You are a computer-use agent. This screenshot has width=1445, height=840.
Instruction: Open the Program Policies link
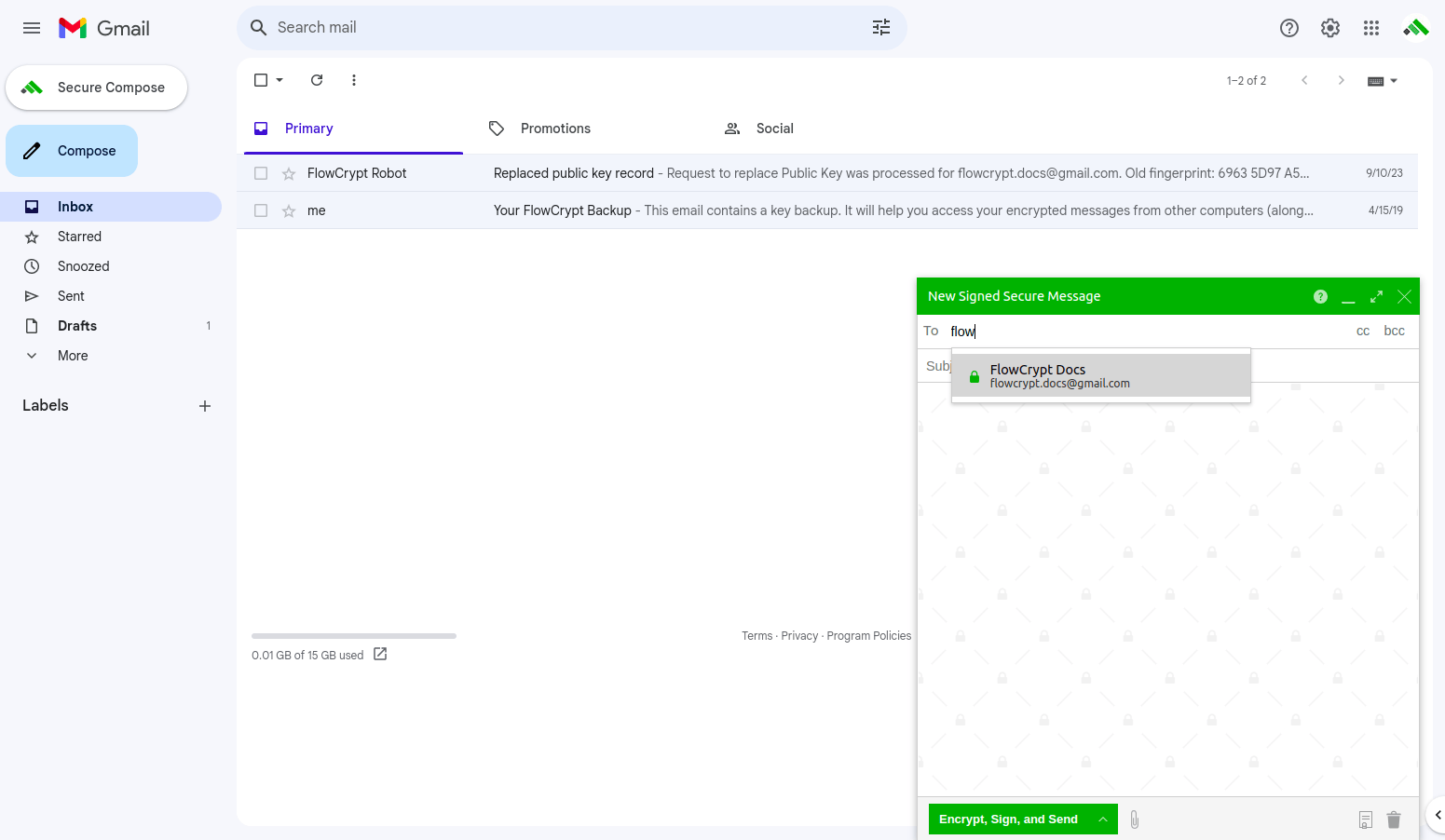[x=868, y=636]
